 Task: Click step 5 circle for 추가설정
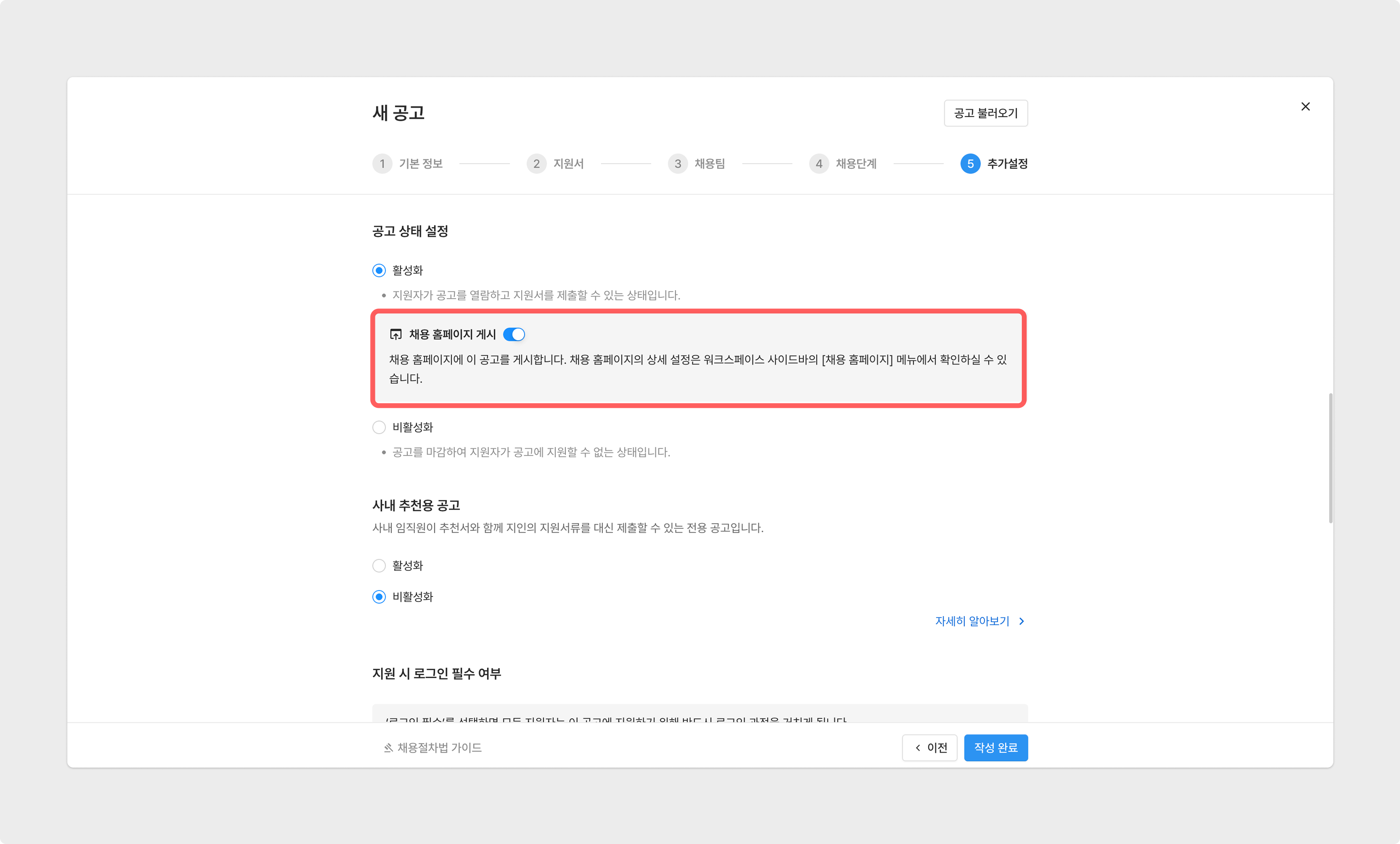(970, 164)
